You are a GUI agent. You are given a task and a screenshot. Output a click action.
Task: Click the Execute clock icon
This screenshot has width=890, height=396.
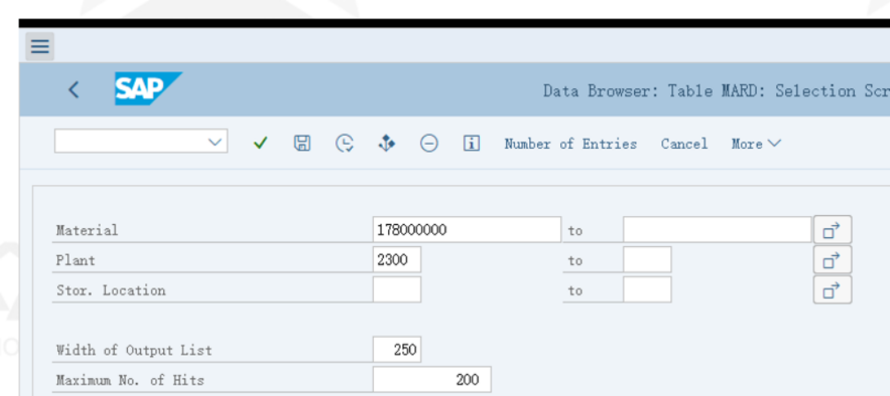(344, 144)
